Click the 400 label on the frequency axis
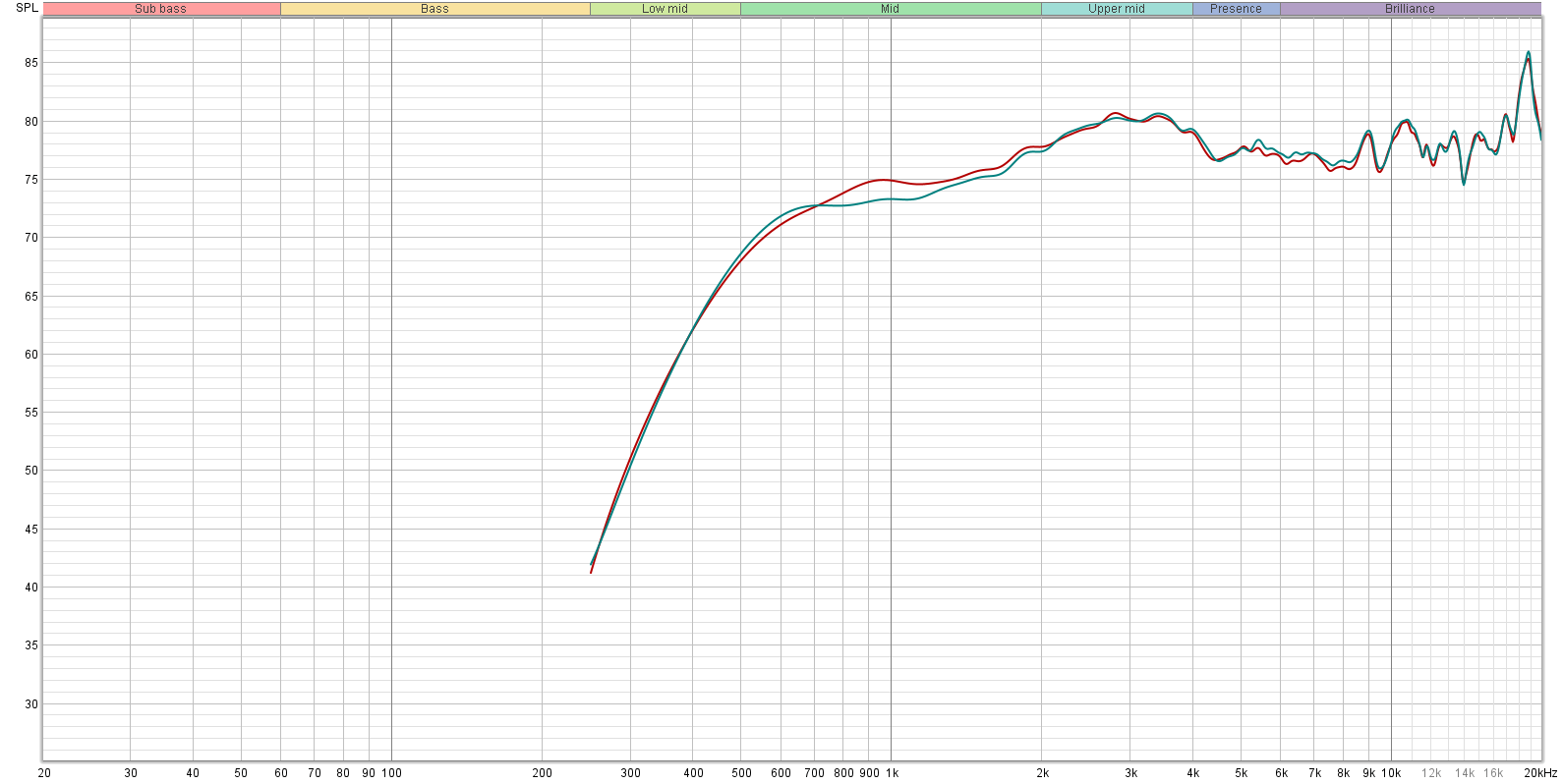Screen dimensions: 1563x784 (x=693, y=773)
